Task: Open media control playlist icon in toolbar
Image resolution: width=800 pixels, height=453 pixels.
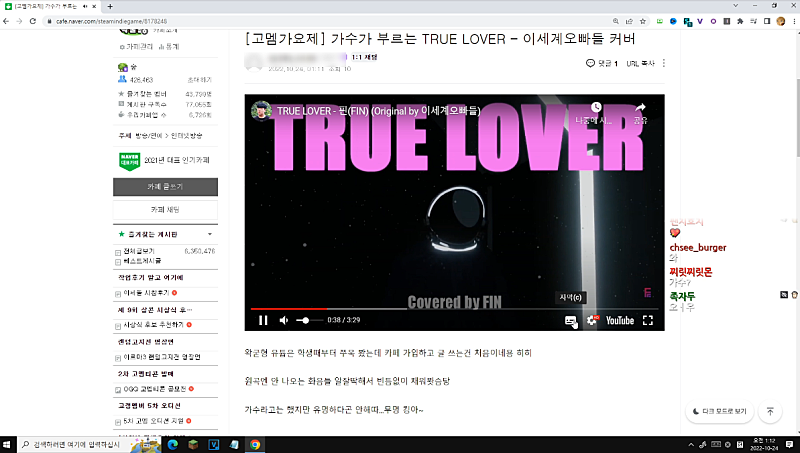Action: click(754, 21)
